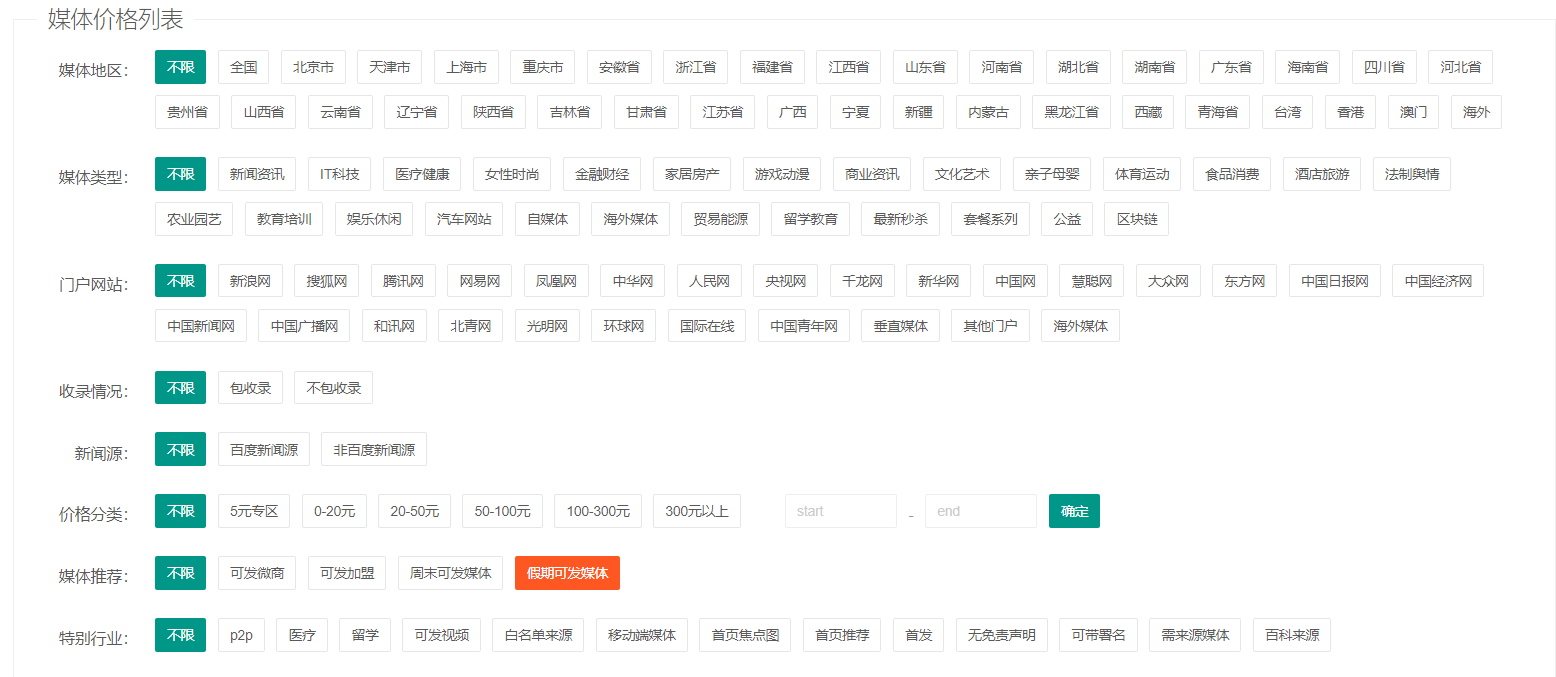1556x677 pixels.
Task: Select p2p special industry filter
Action: (x=241, y=635)
